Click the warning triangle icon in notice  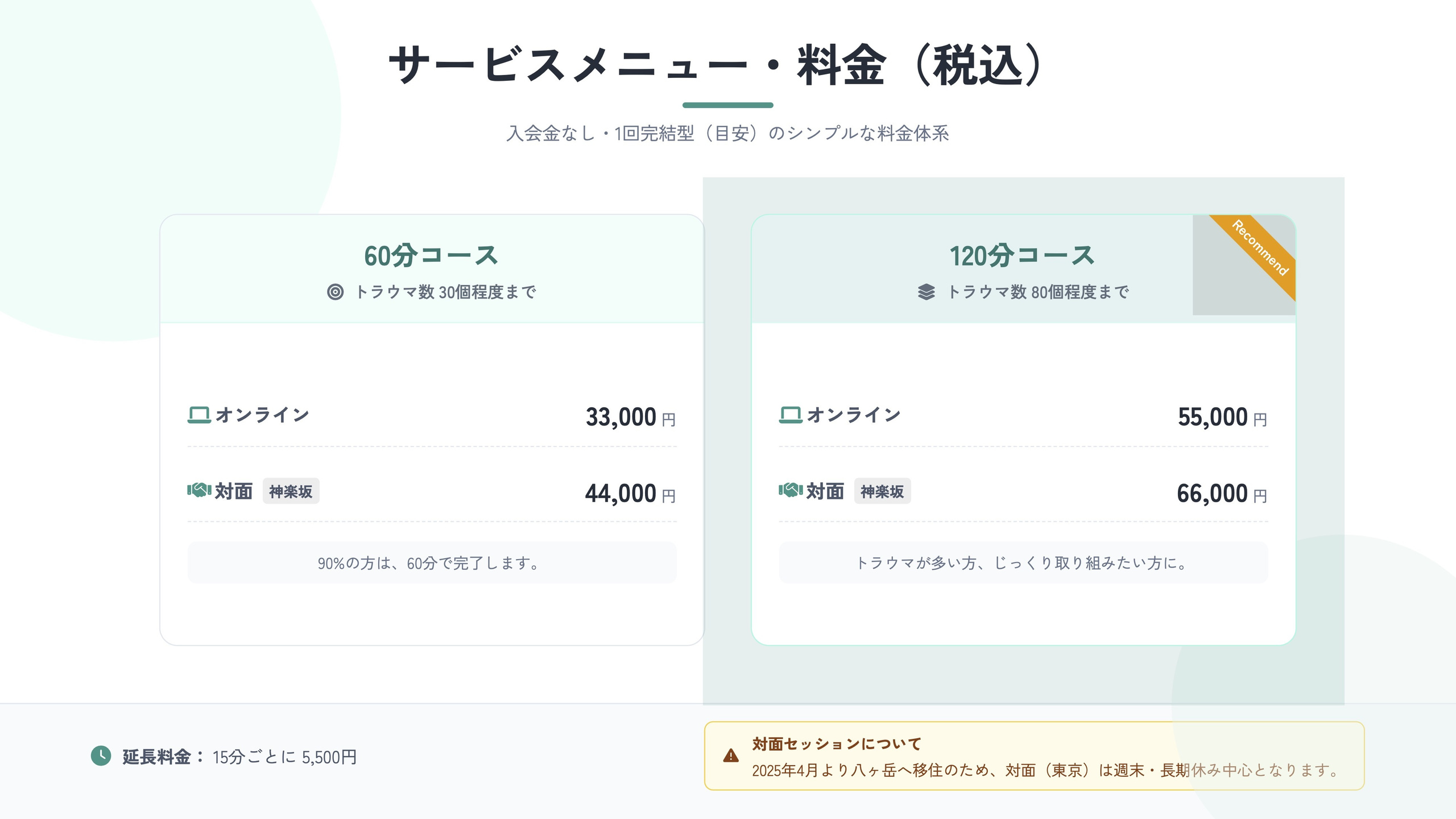click(x=731, y=756)
